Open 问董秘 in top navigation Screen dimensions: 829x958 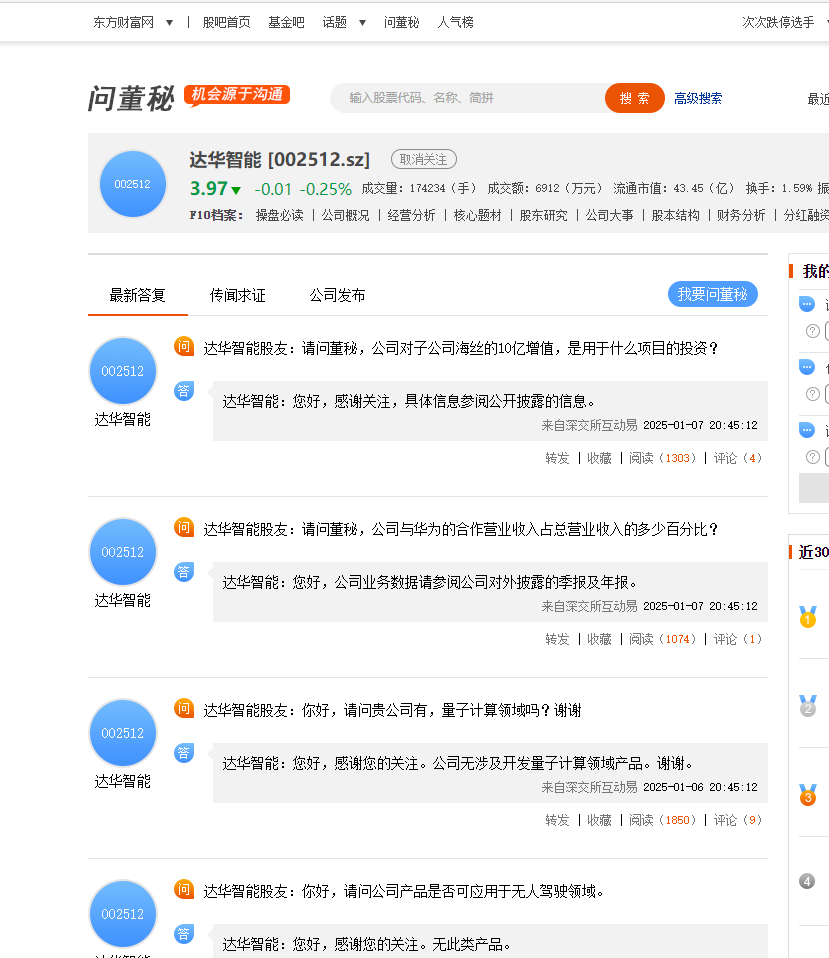tap(401, 23)
